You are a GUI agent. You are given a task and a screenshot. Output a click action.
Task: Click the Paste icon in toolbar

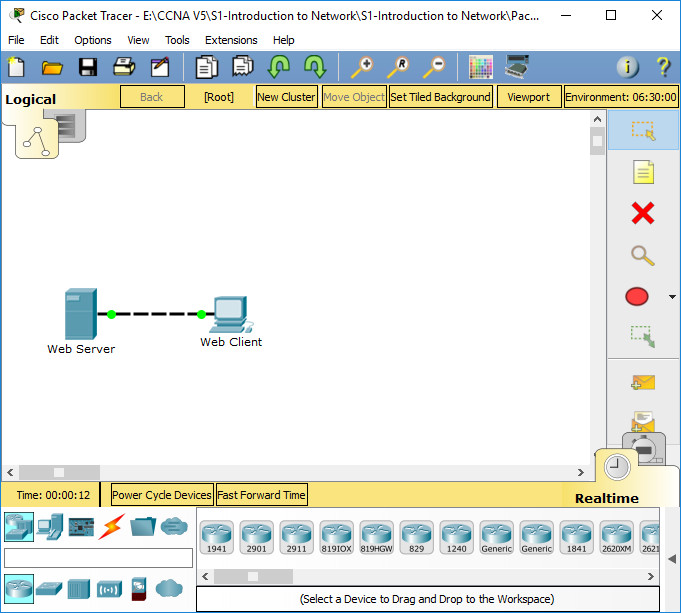(243, 66)
